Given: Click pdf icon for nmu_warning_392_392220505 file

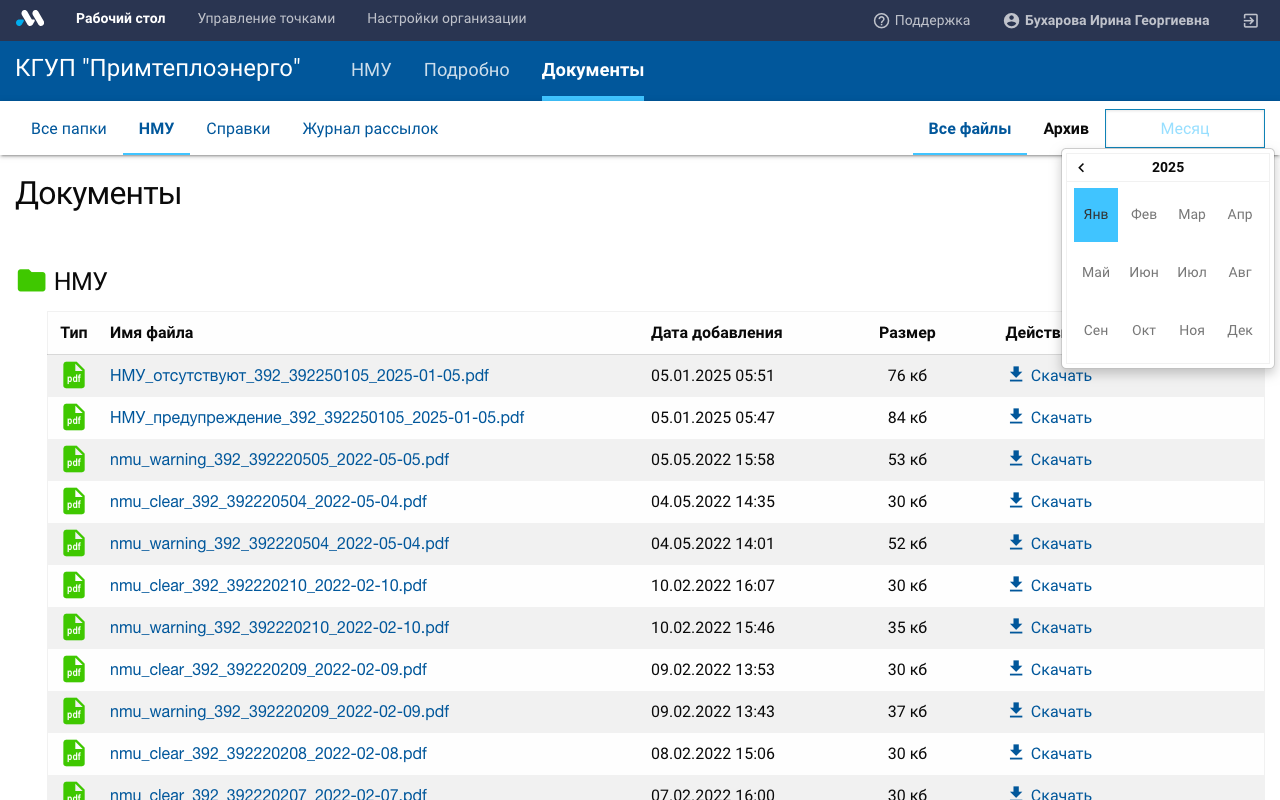Looking at the screenshot, I should [74, 460].
